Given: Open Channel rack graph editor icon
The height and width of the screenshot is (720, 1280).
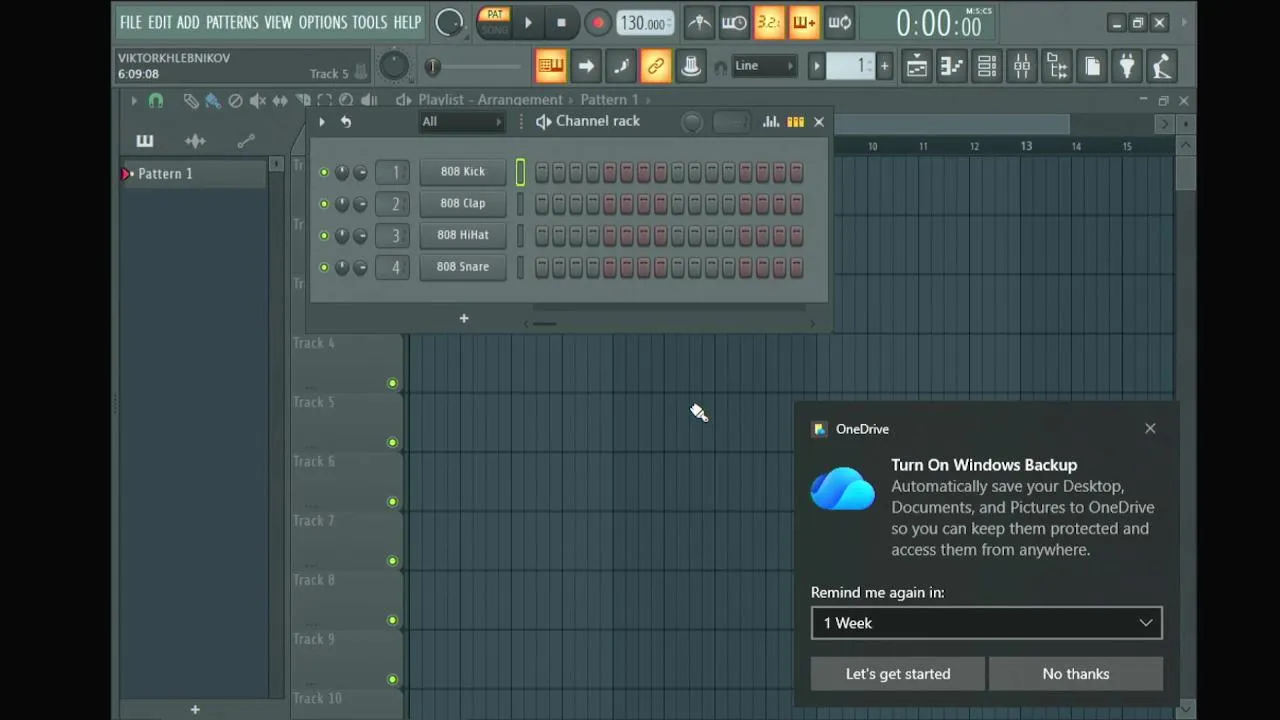Looking at the screenshot, I should pyautogui.click(x=771, y=121).
